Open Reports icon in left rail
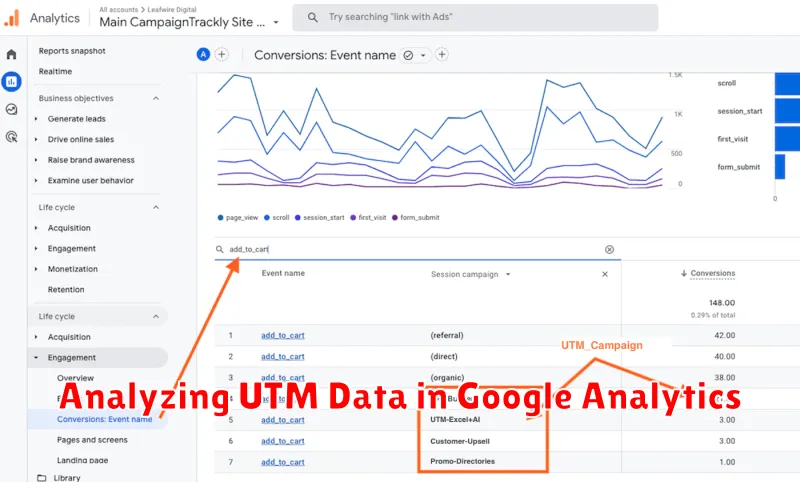 (x=11, y=82)
